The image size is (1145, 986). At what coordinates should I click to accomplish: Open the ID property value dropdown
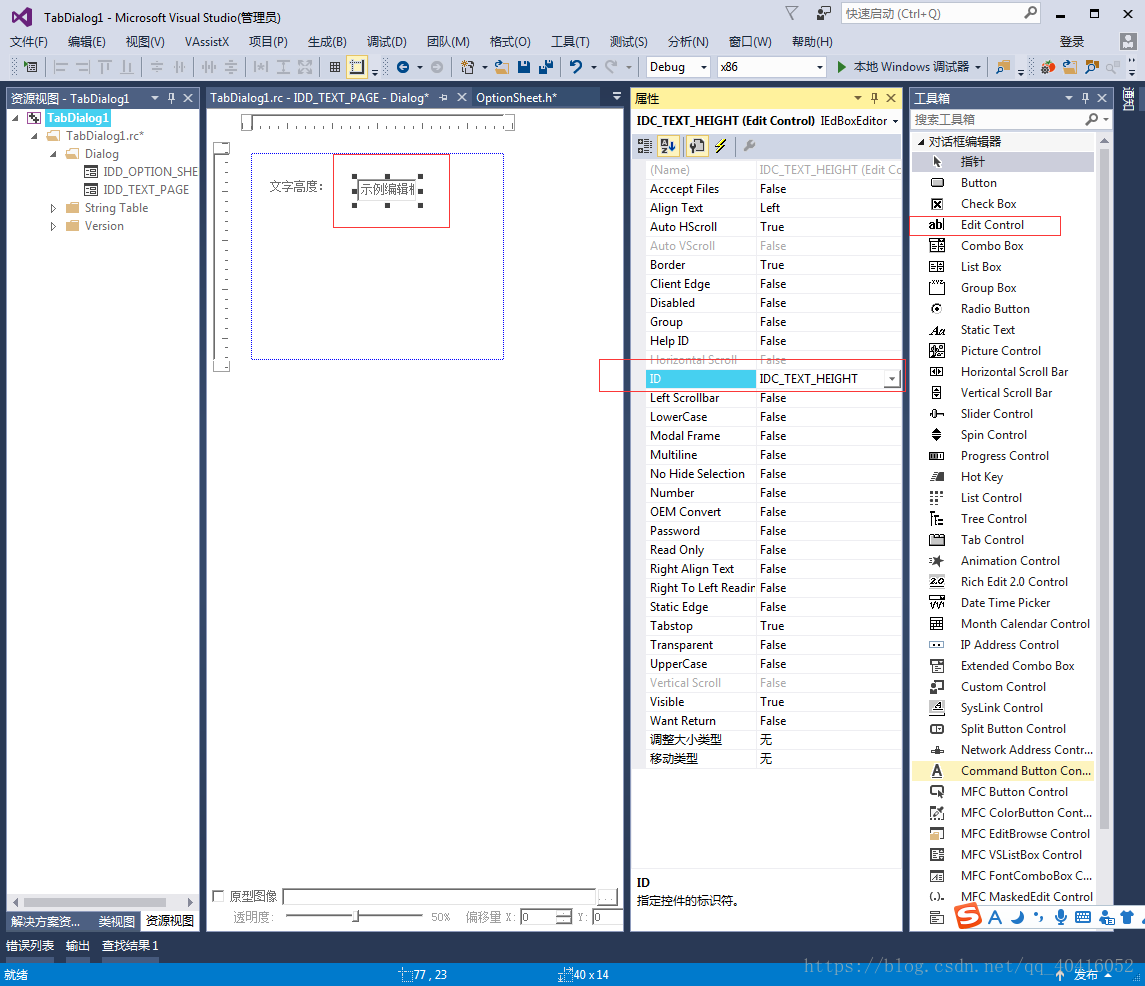pos(892,379)
